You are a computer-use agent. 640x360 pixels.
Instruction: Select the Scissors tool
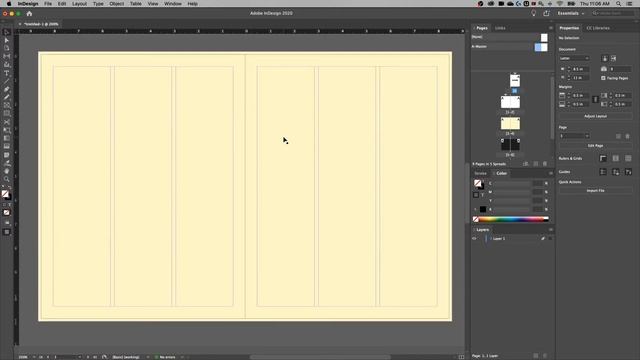coord(7,122)
